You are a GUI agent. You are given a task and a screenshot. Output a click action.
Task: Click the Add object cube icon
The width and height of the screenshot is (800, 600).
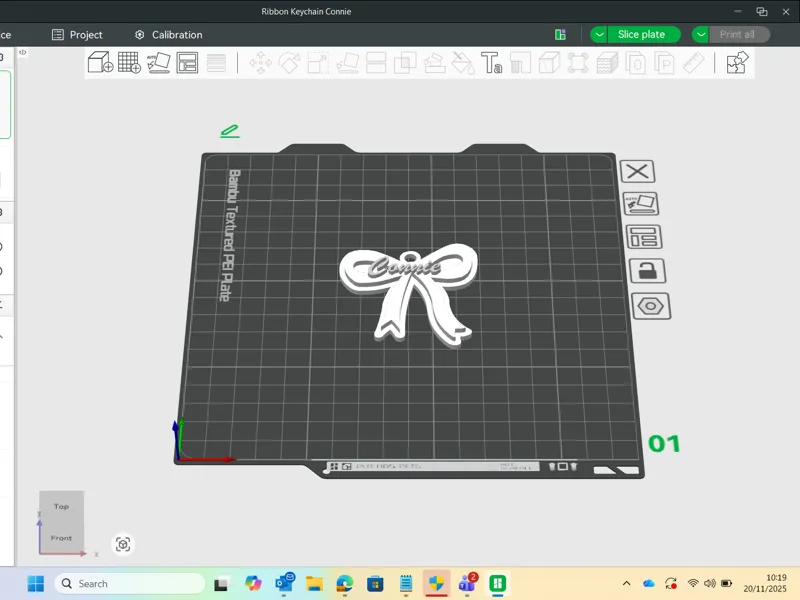pos(100,63)
